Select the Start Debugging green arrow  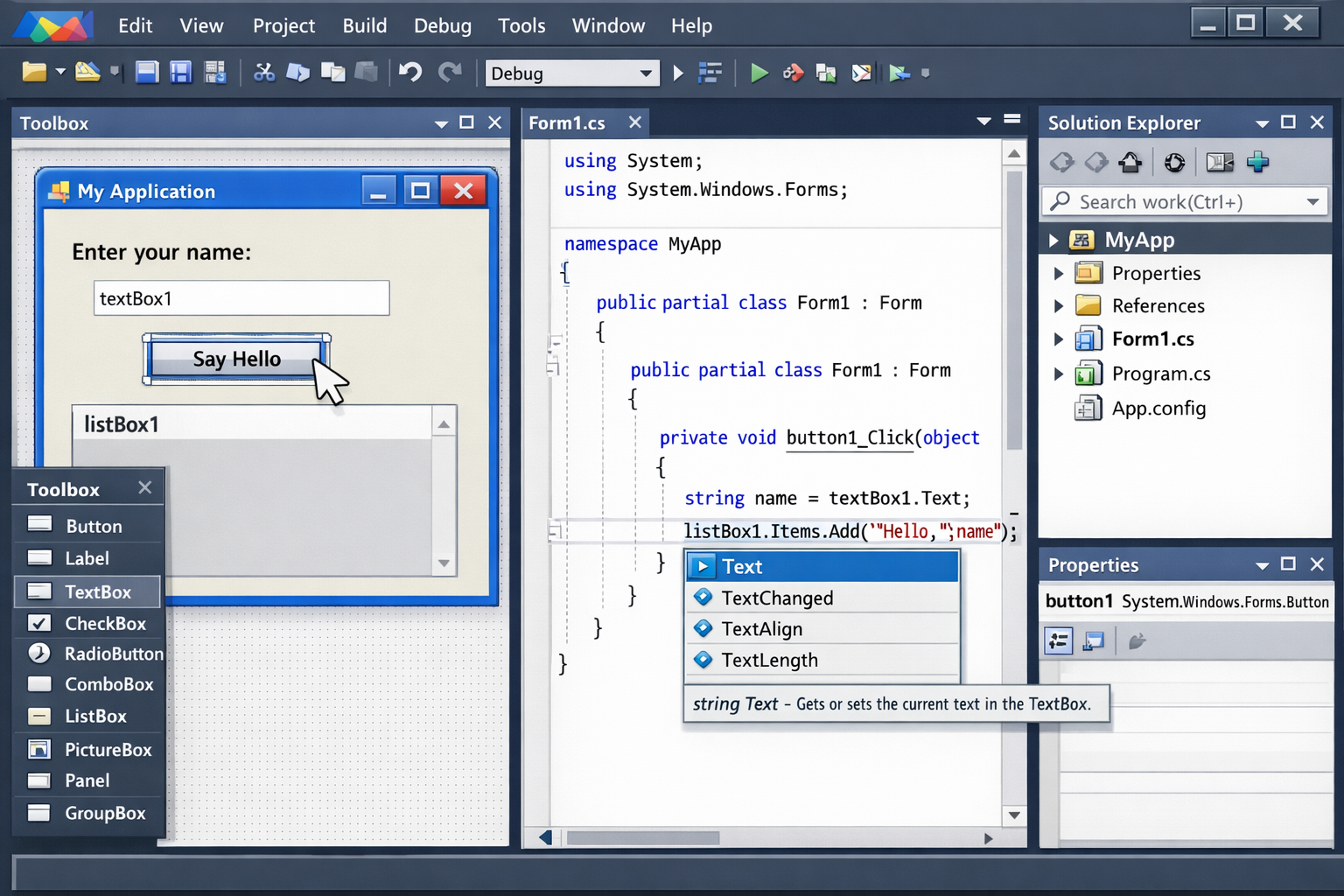[759, 73]
